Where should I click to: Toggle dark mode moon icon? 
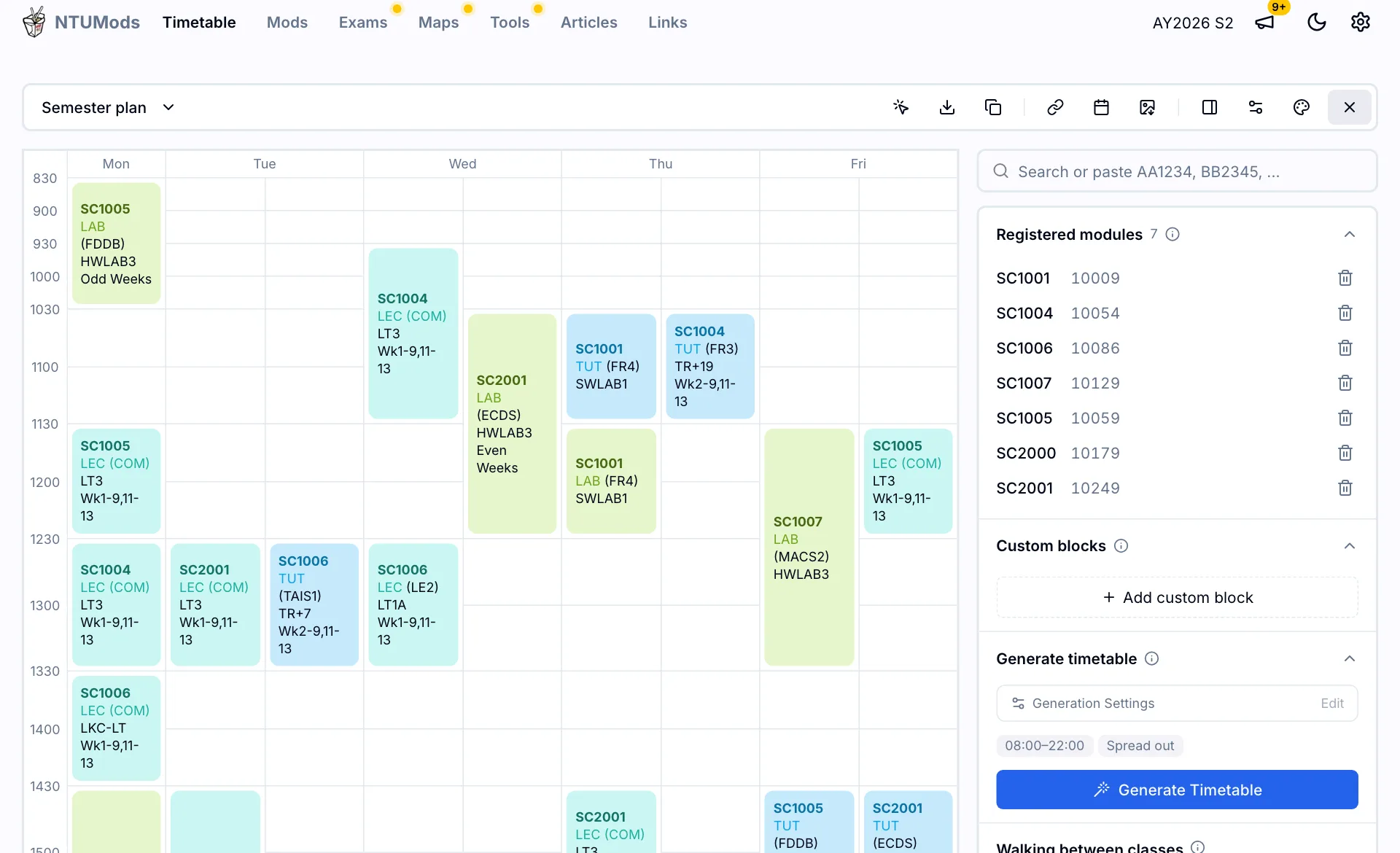tap(1317, 23)
